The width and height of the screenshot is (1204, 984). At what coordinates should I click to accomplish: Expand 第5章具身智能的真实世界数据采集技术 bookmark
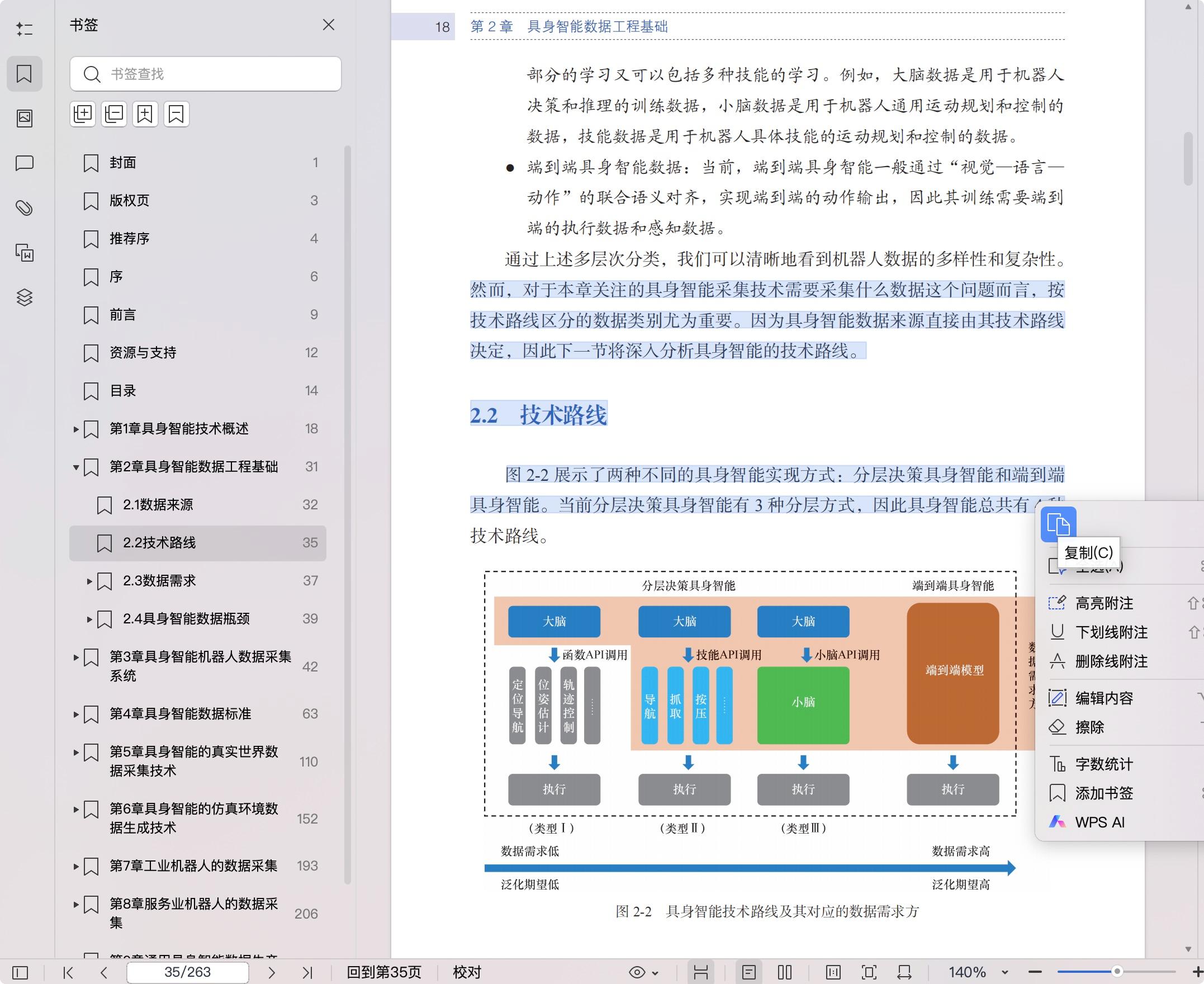75,752
